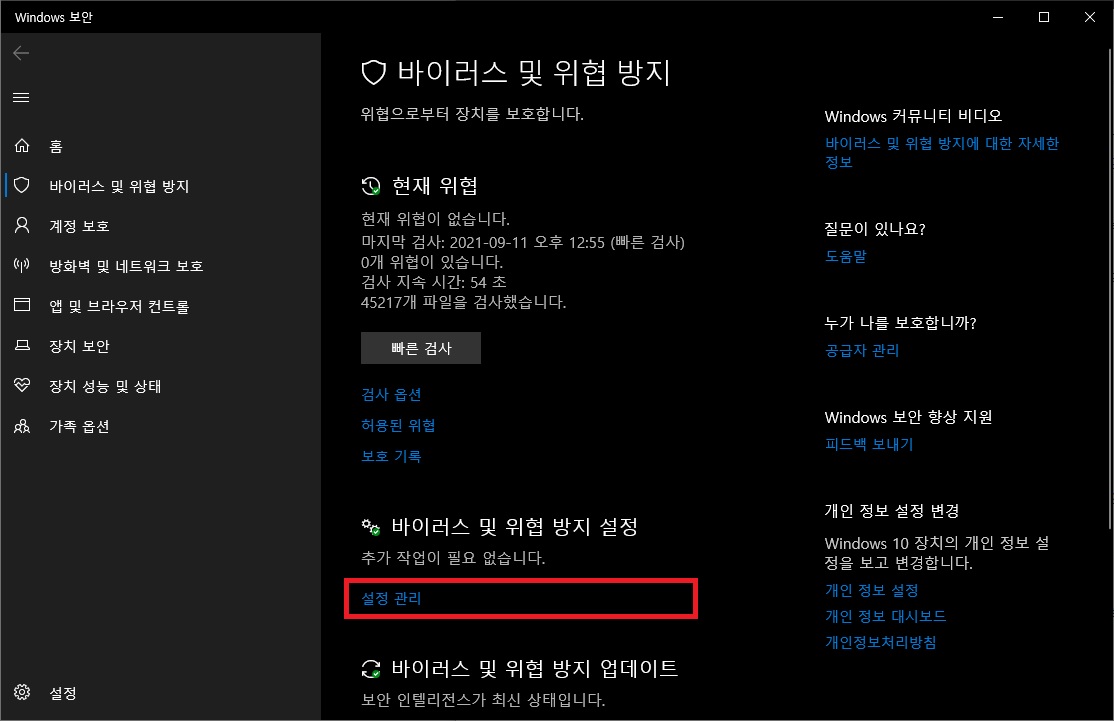Close the Windows 보안 window
This screenshot has height=721, width=1114.
coord(1090,17)
